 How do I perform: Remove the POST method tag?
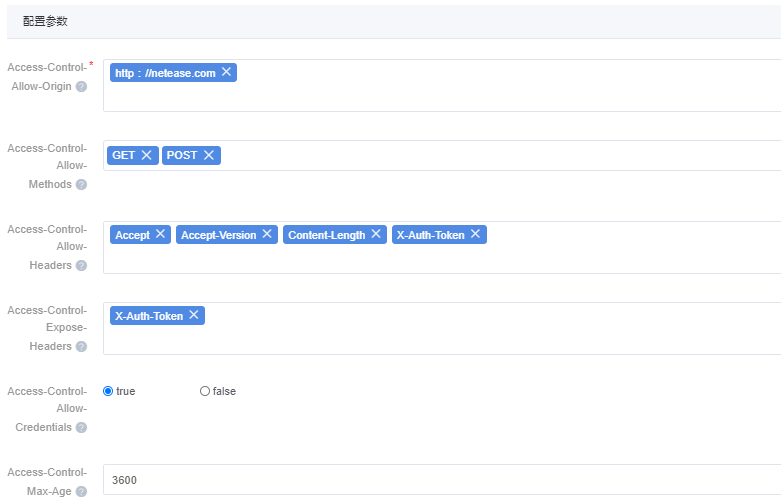coord(208,155)
